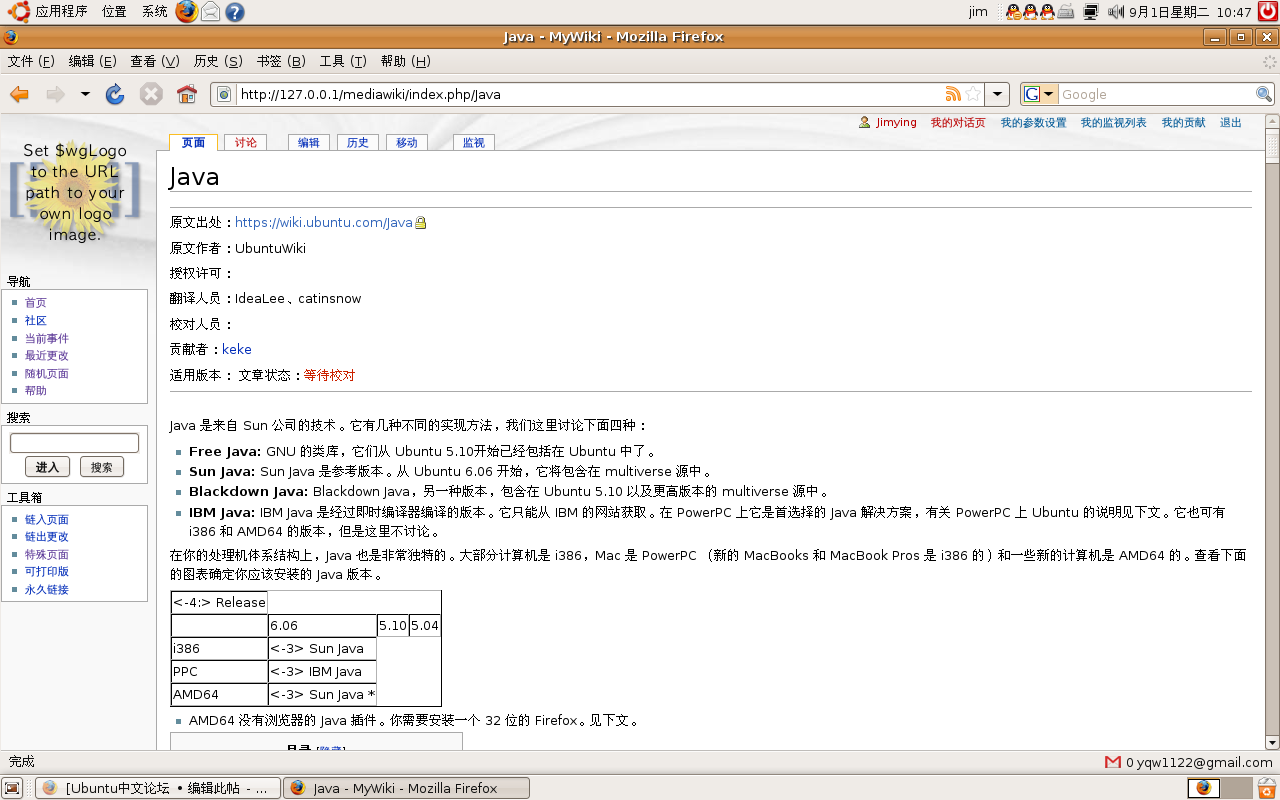Image resolution: width=1280 pixels, height=800 pixels.
Task: Click the show desktop icon in bottom panel
Action: point(12,788)
